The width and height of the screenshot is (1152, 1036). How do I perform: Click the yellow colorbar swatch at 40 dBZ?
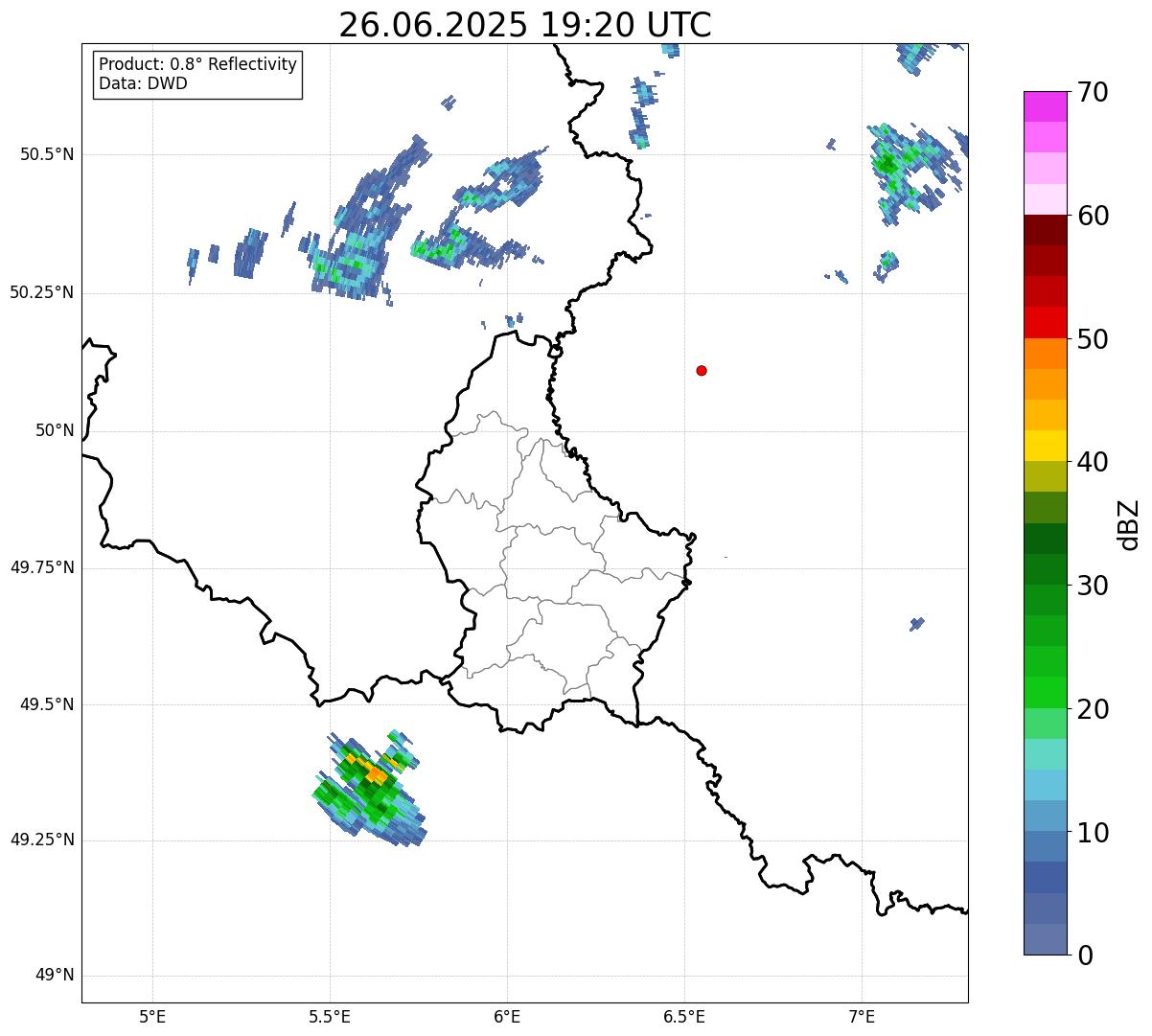pyautogui.click(x=1045, y=446)
